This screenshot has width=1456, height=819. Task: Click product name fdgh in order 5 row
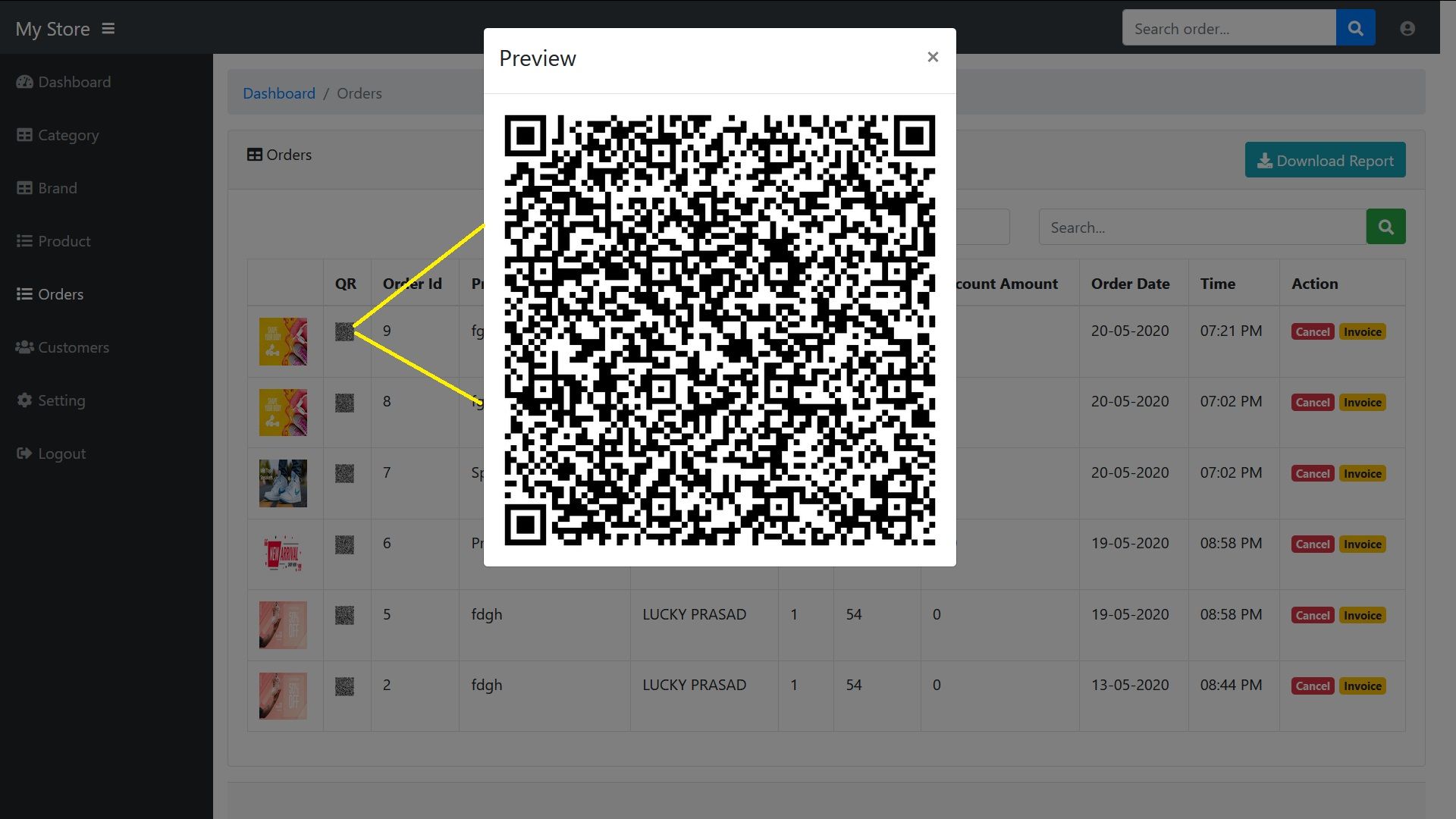pos(486,614)
